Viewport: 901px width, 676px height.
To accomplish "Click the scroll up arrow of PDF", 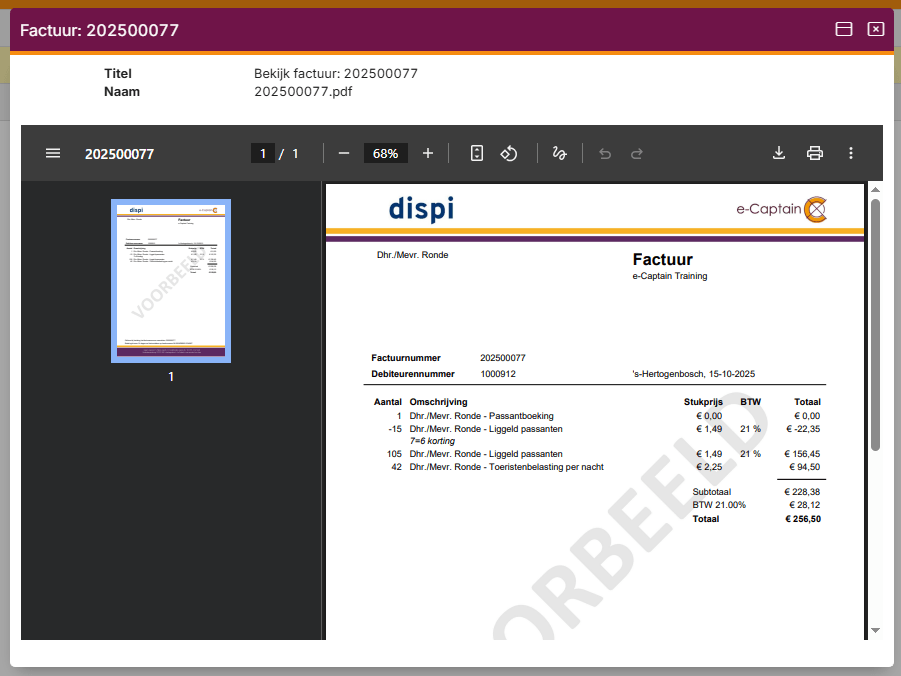I will pos(875,189).
